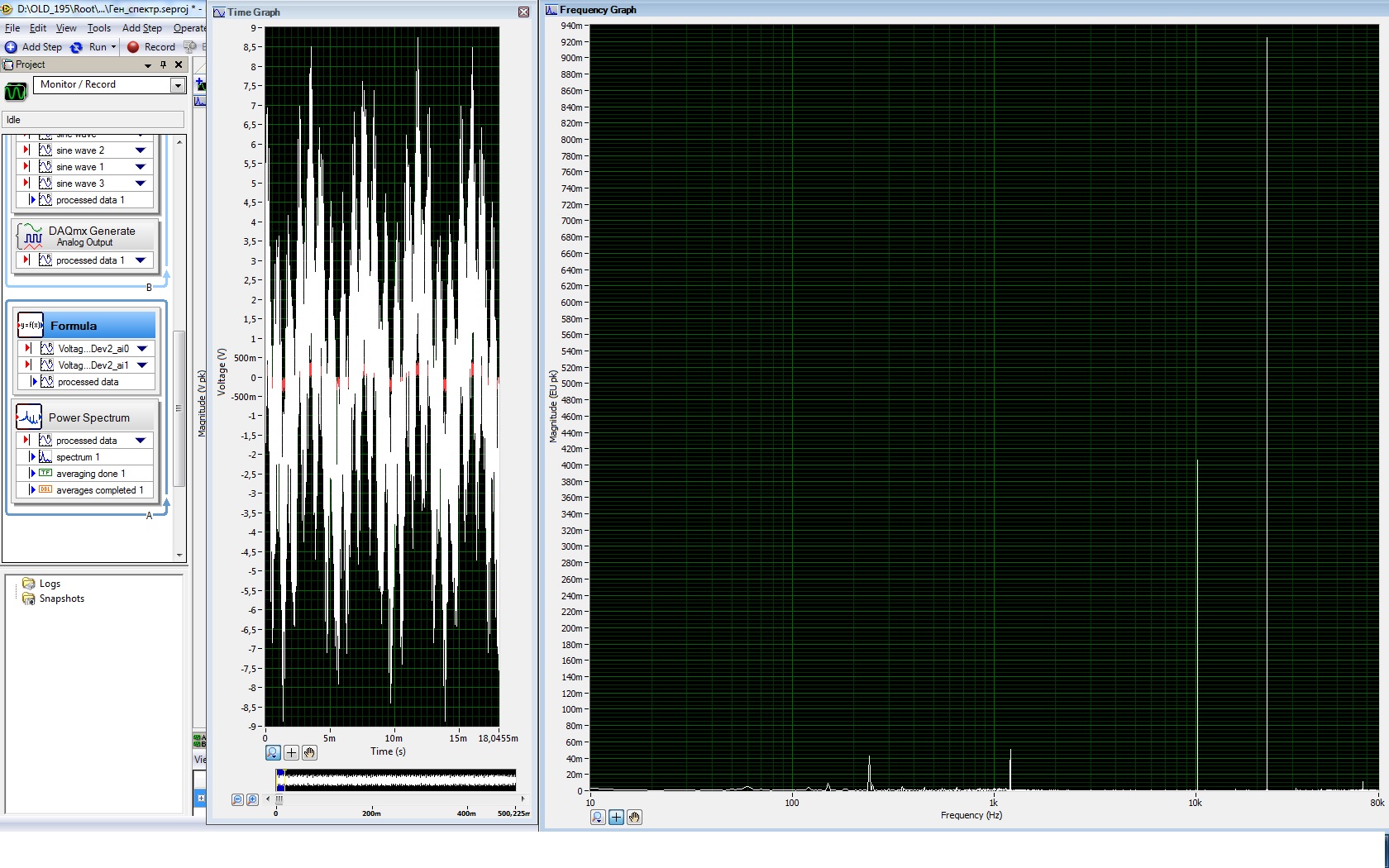Select Frequency Graph cursor crosshair tool
This screenshot has height=868, width=1389.
pyautogui.click(x=616, y=817)
